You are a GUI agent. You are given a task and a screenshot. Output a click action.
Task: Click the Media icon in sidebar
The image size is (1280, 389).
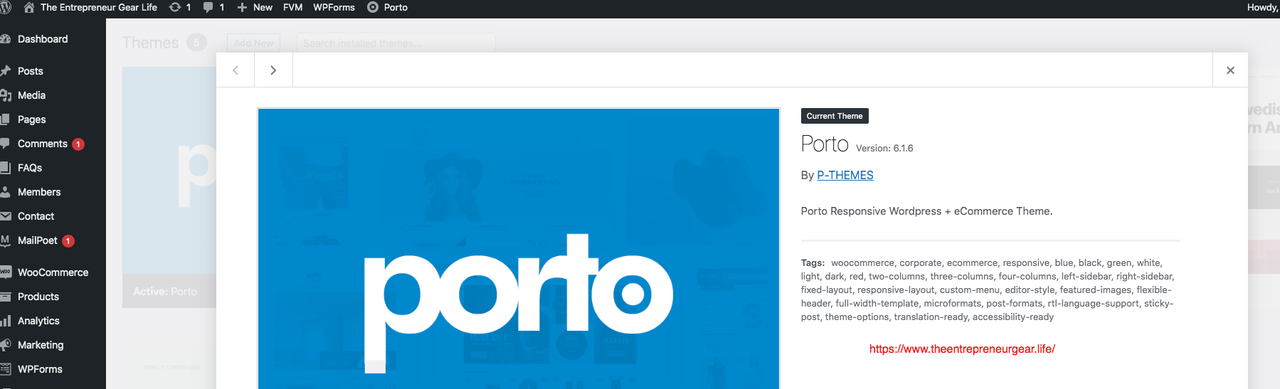(6, 95)
